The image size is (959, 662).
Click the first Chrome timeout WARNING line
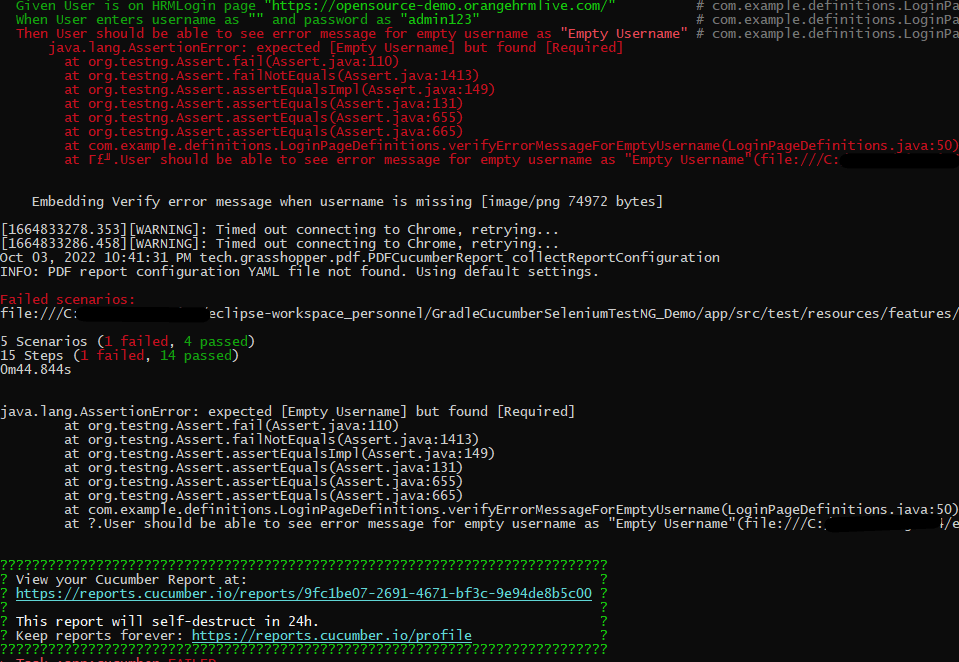coord(279,229)
